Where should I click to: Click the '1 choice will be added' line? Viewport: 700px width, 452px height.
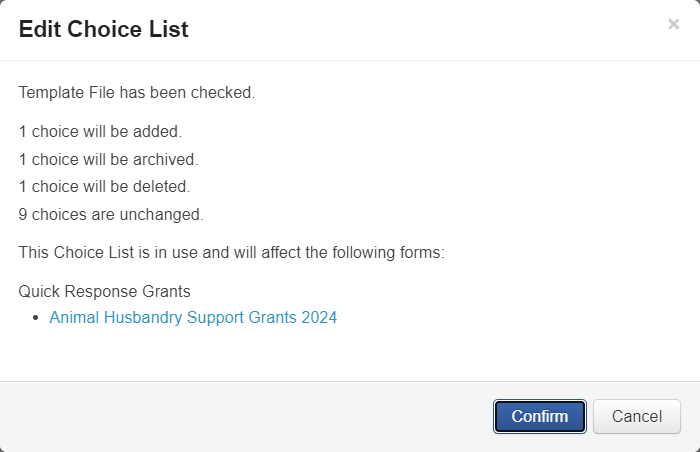(x=100, y=131)
